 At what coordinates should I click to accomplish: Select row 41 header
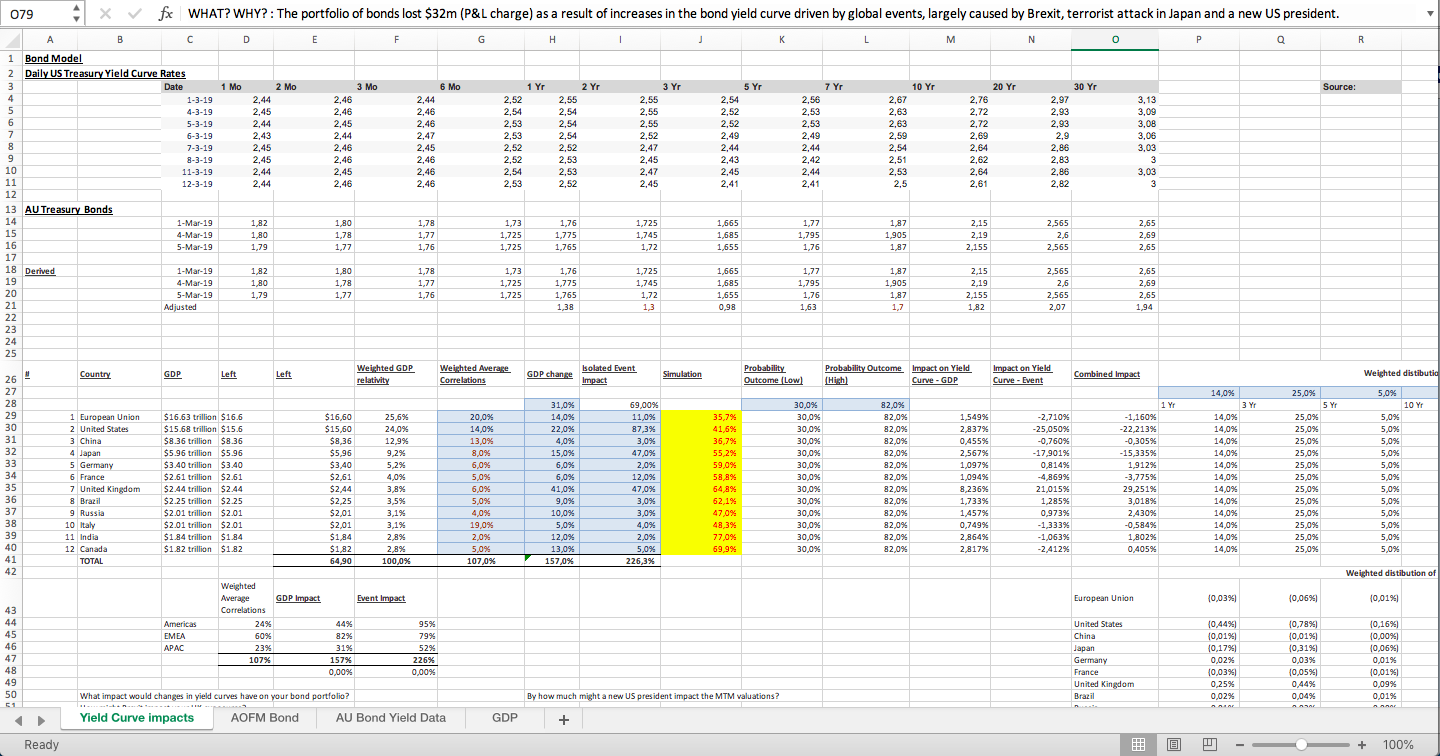tap(10, 561)
